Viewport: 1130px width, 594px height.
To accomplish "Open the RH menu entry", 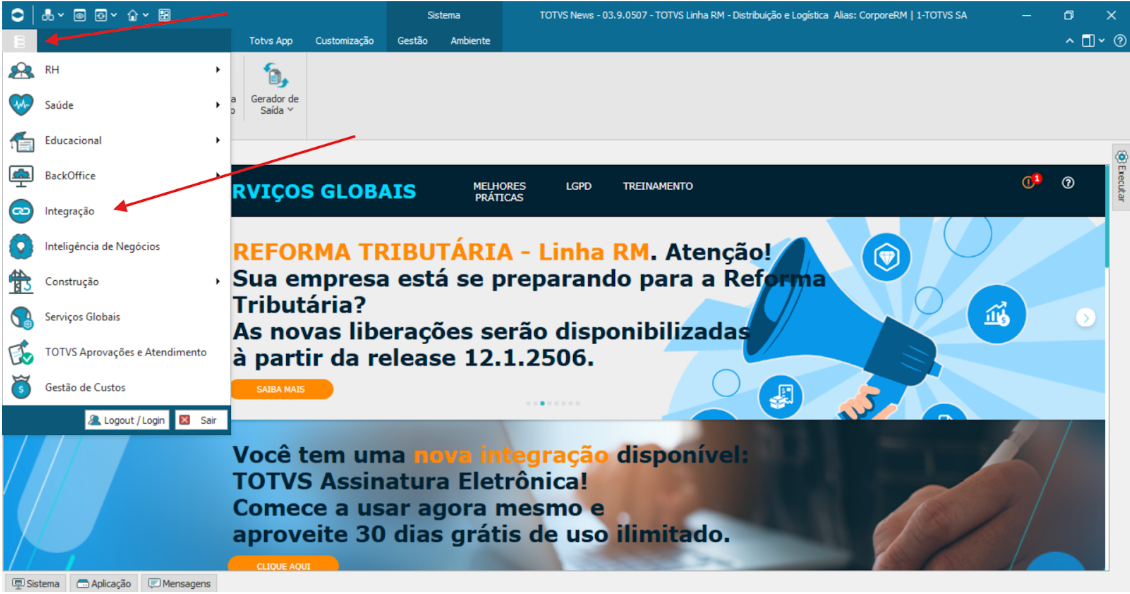I will 116,70.
